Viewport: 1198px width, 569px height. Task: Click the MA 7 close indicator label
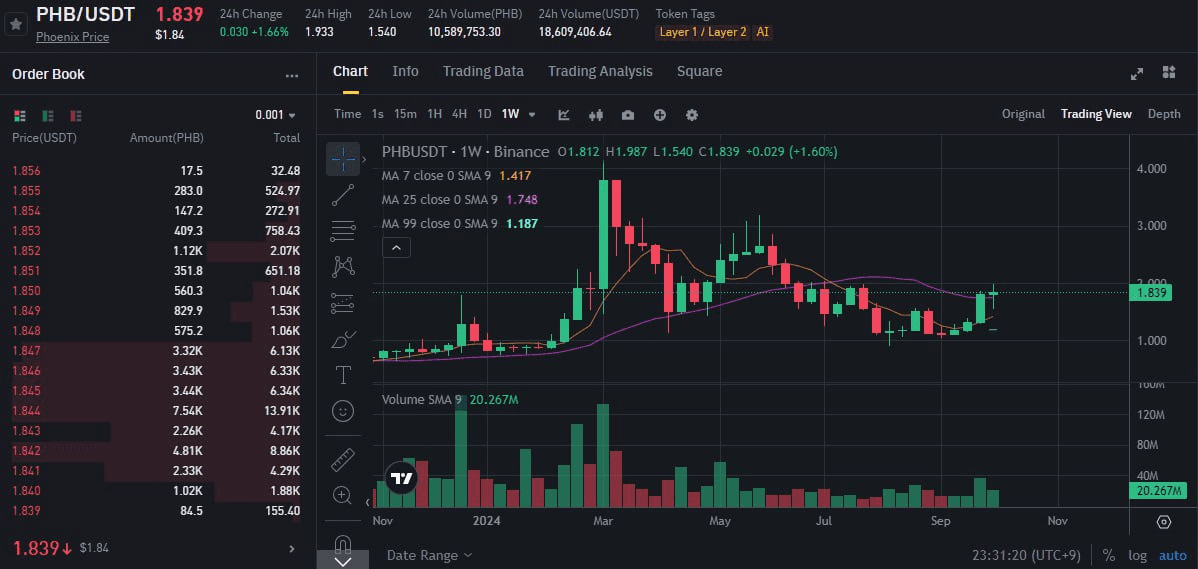(x=435, y=176)
